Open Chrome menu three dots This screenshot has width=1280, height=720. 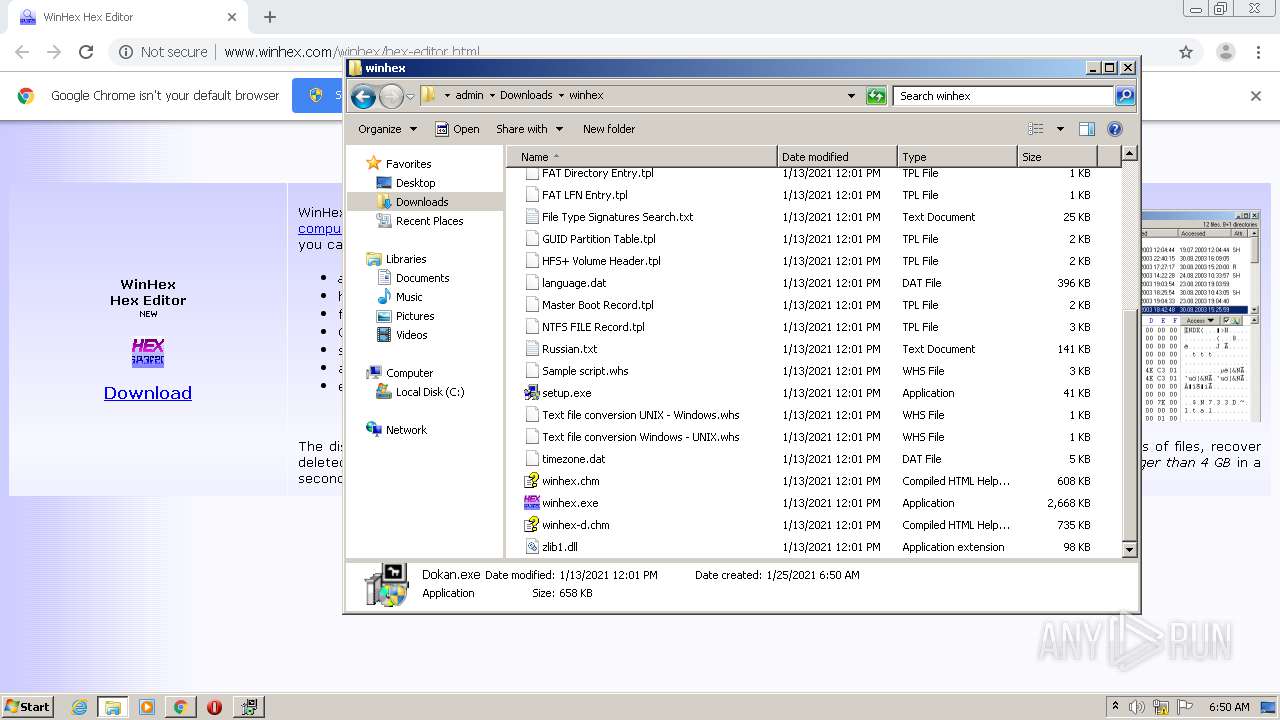[x=1258, y=52]
